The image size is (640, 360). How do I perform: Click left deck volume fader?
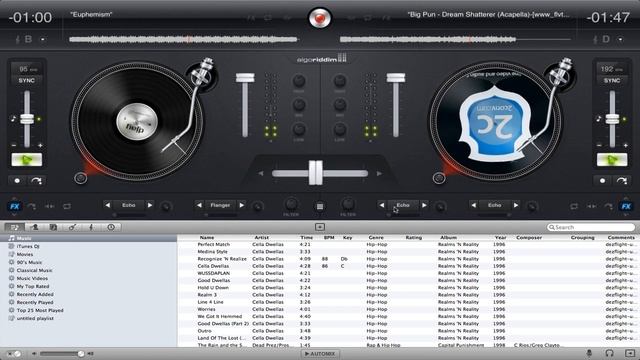coord(245,78)
